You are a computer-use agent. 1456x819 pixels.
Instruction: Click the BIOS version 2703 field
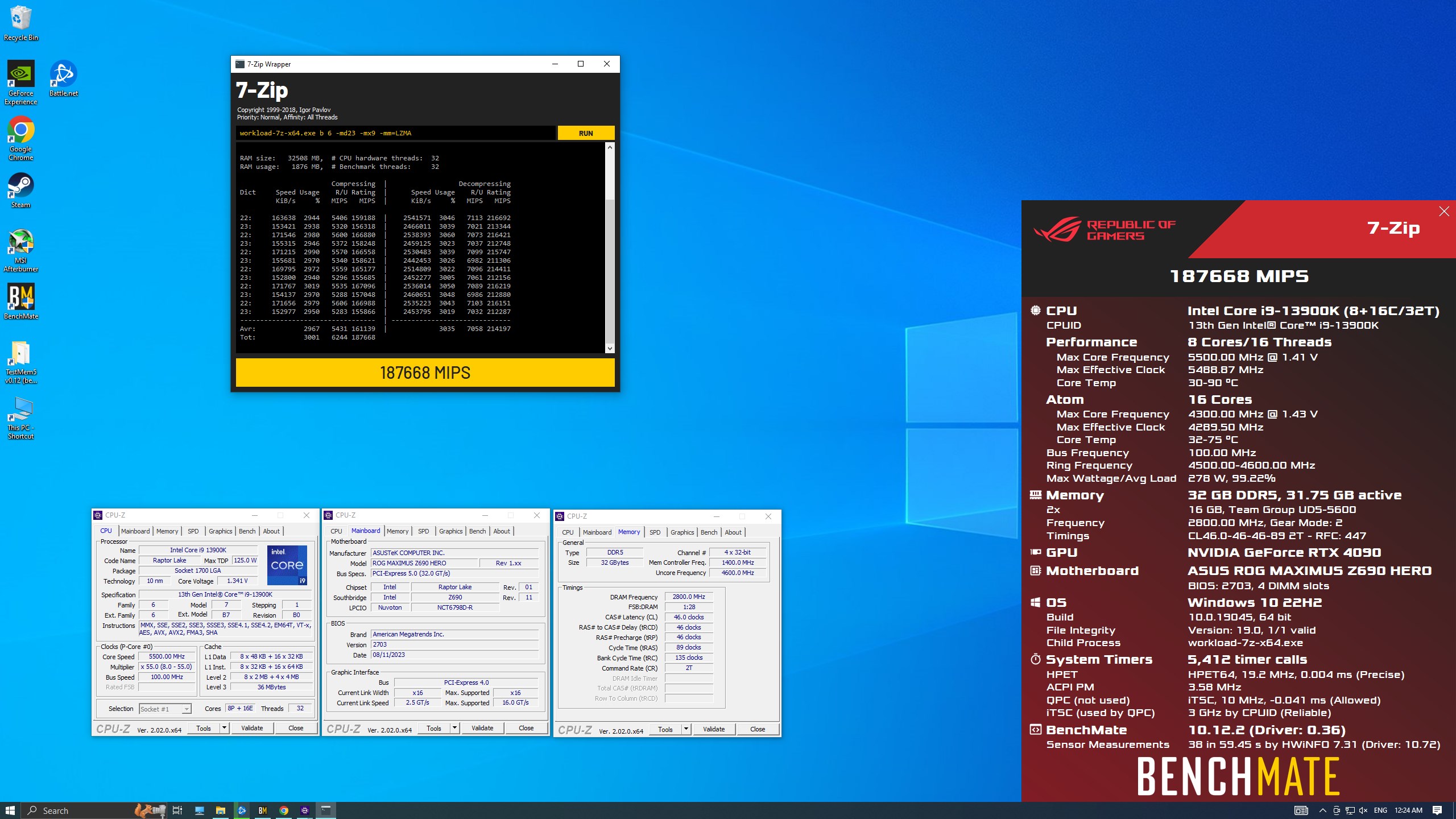[x=454, y=644]
